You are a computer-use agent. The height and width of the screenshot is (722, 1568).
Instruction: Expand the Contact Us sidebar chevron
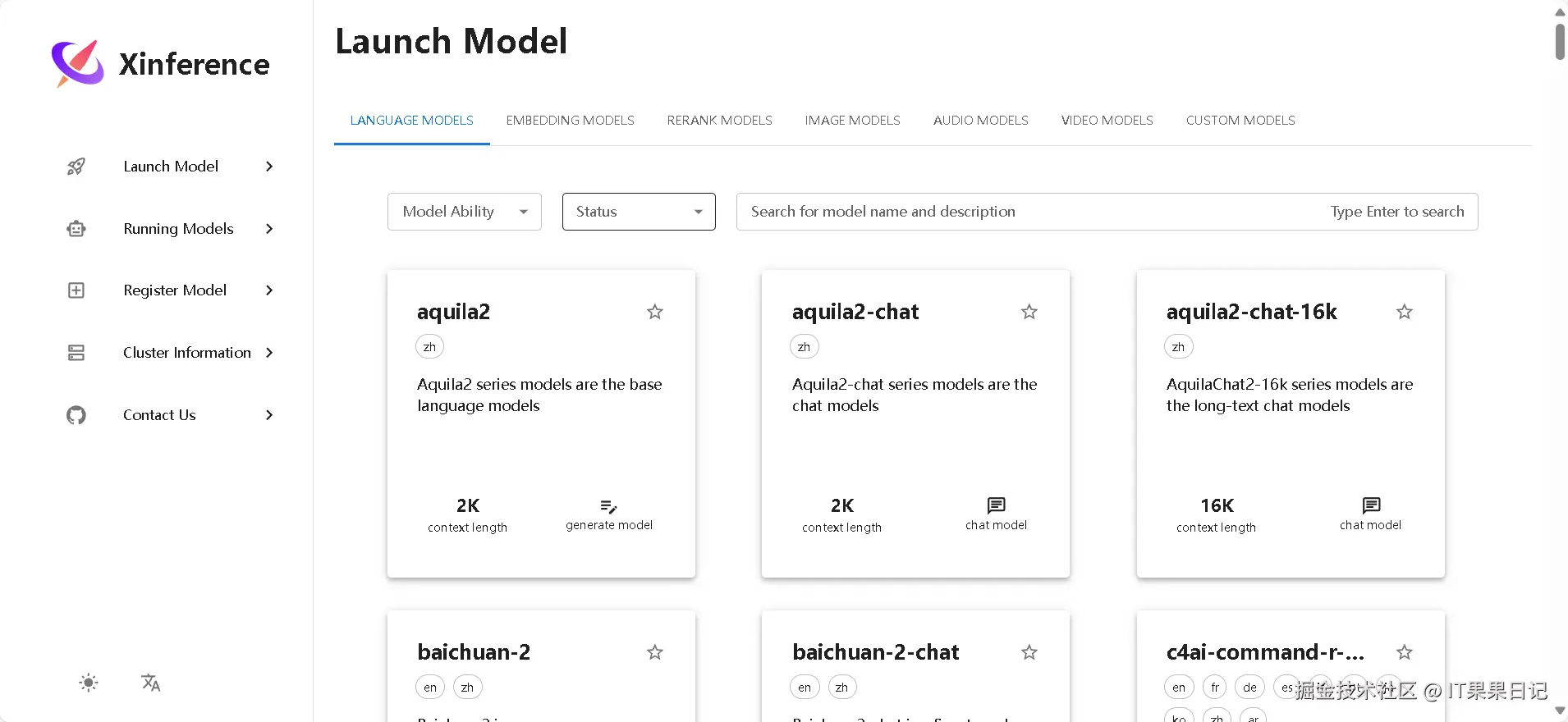(269, 415)
